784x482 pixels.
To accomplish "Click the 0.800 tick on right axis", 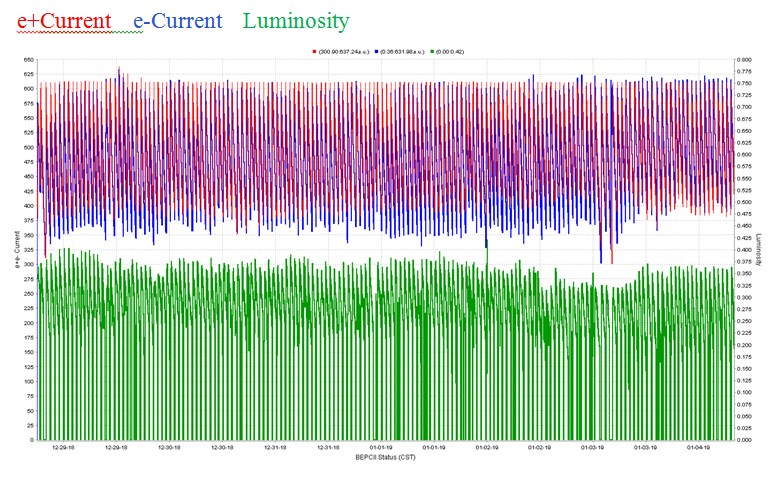I will 744,60.
